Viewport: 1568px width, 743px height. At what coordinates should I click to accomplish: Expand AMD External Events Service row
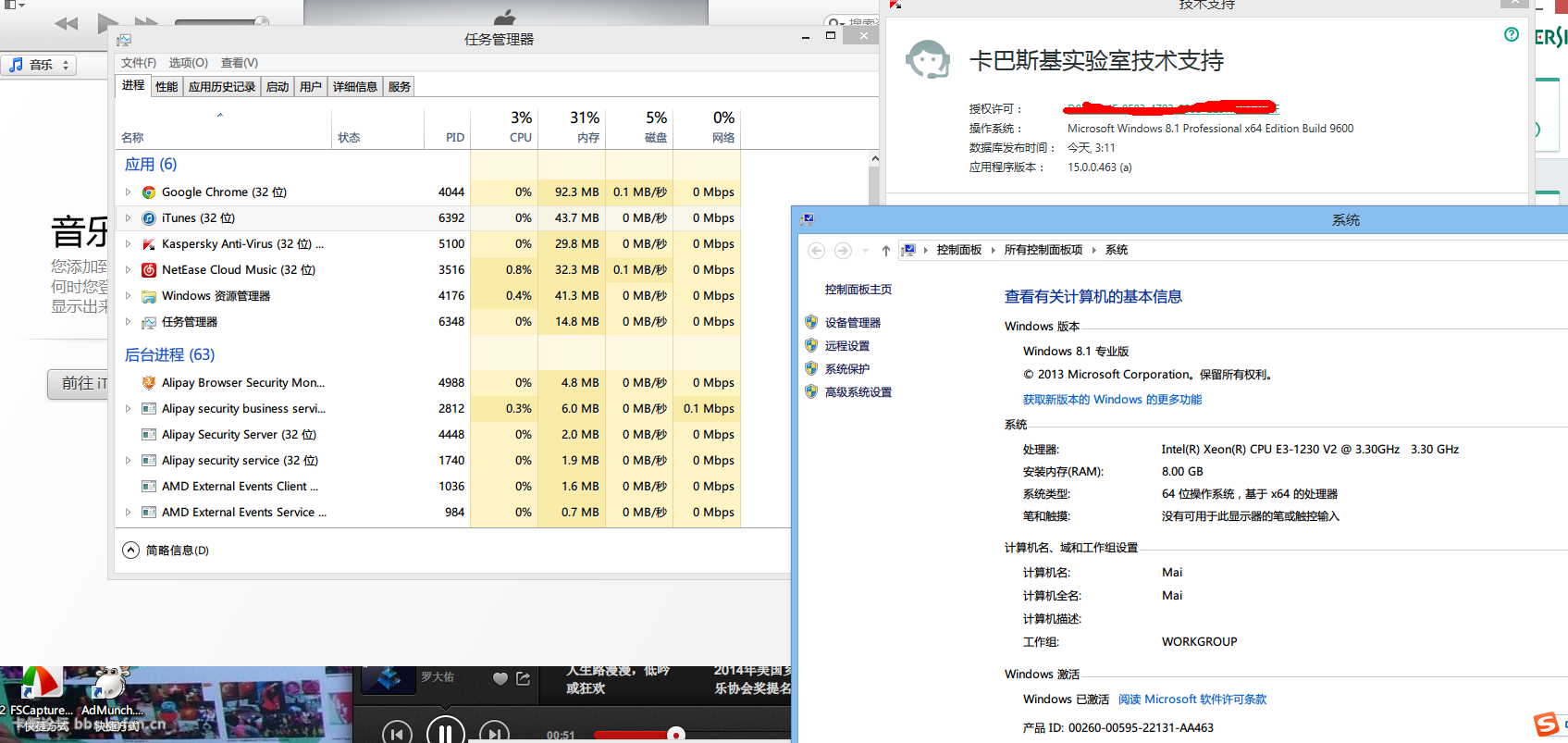128,513
